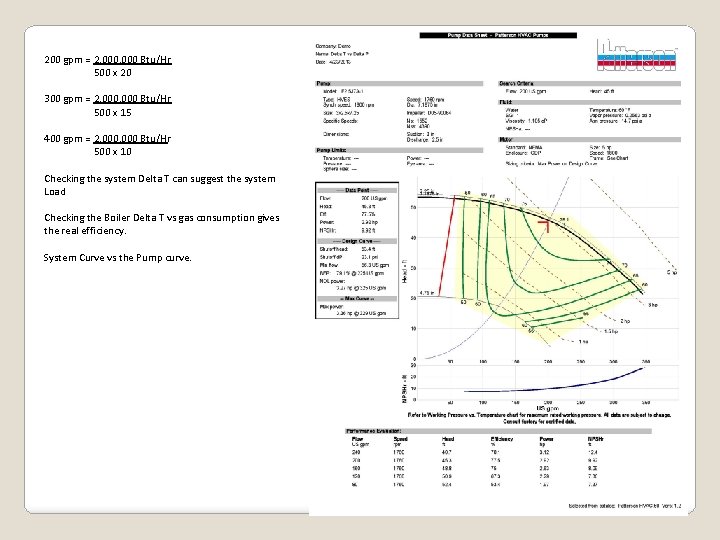The width and height of the screenshot is (720, 540).
Task: Click the 'Power' column heading in table
Action: [x=546, y=439]
